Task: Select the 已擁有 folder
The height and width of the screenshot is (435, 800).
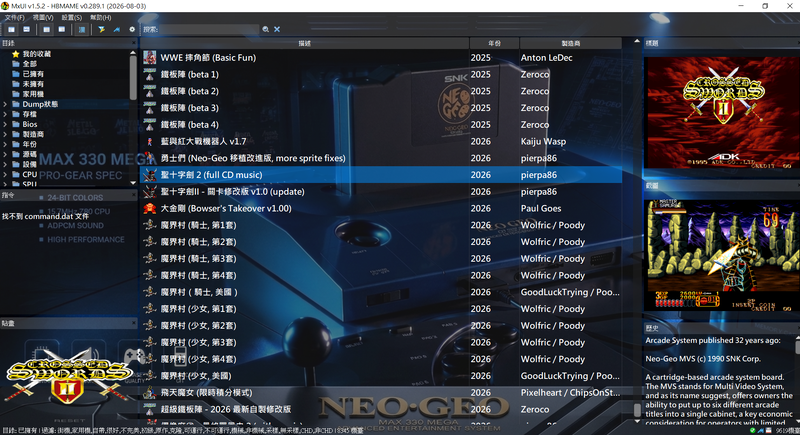Action: click(28, 74)
